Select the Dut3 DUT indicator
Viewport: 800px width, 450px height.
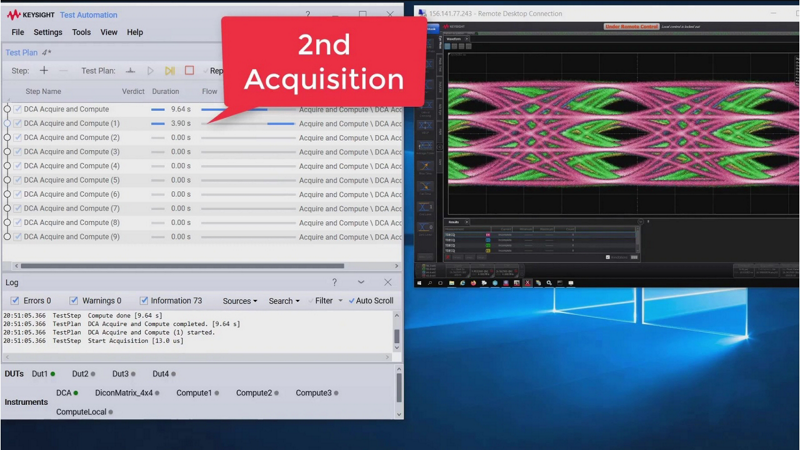124,374
